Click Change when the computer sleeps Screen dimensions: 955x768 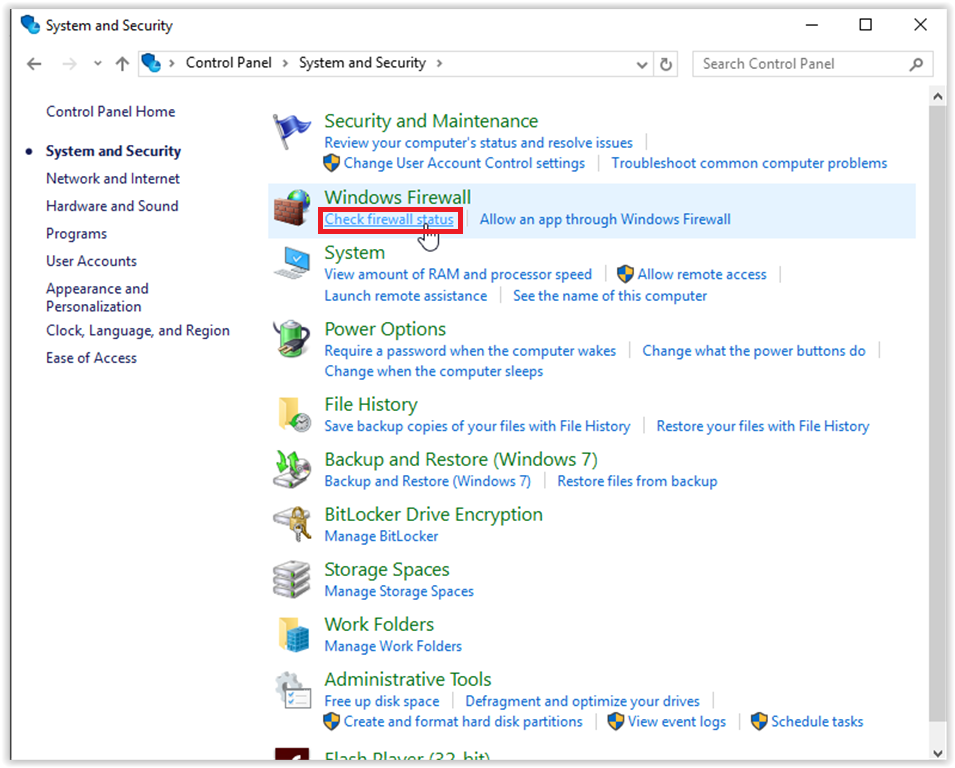tap(433, 372)
